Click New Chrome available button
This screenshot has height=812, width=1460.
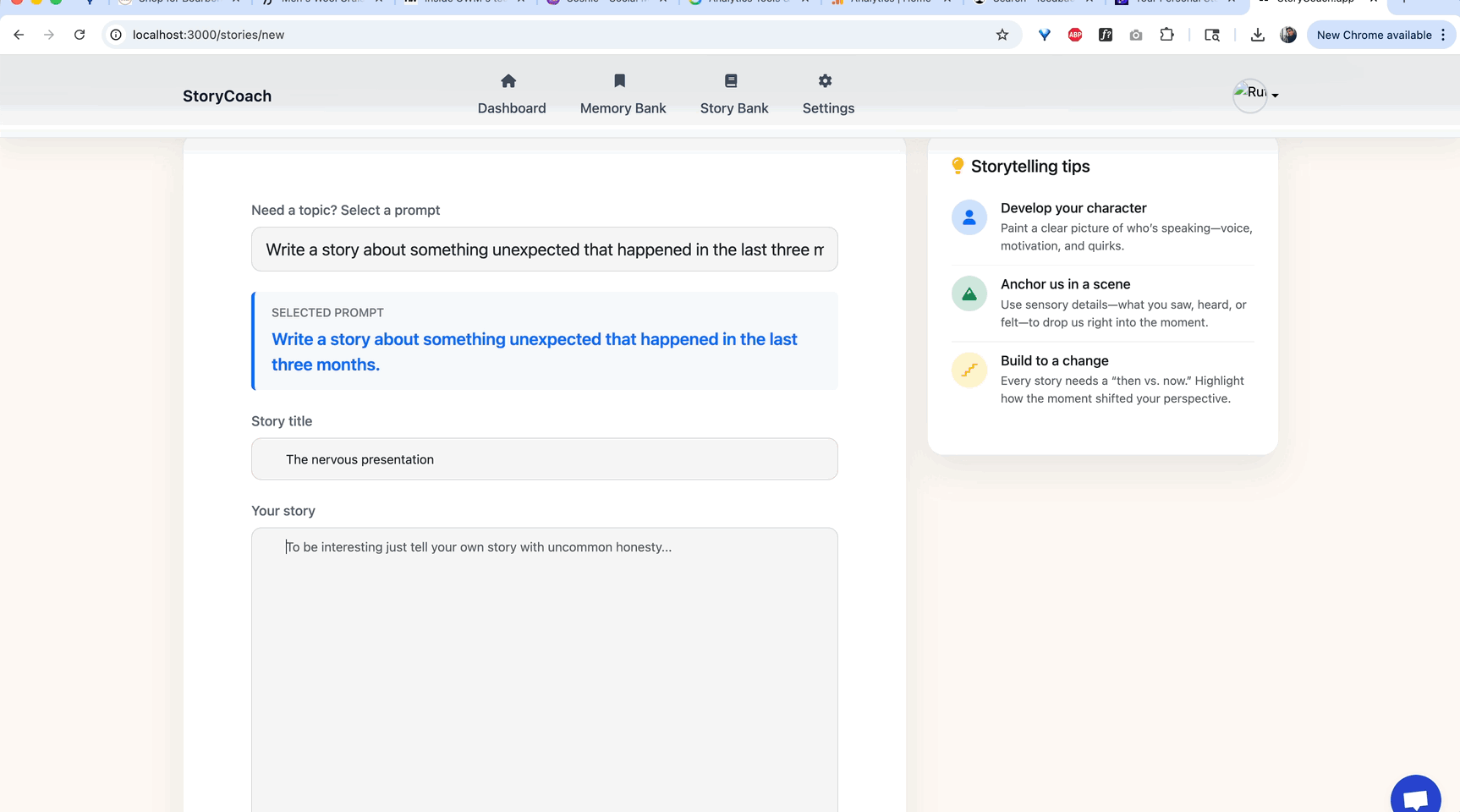click(1373, 35)
